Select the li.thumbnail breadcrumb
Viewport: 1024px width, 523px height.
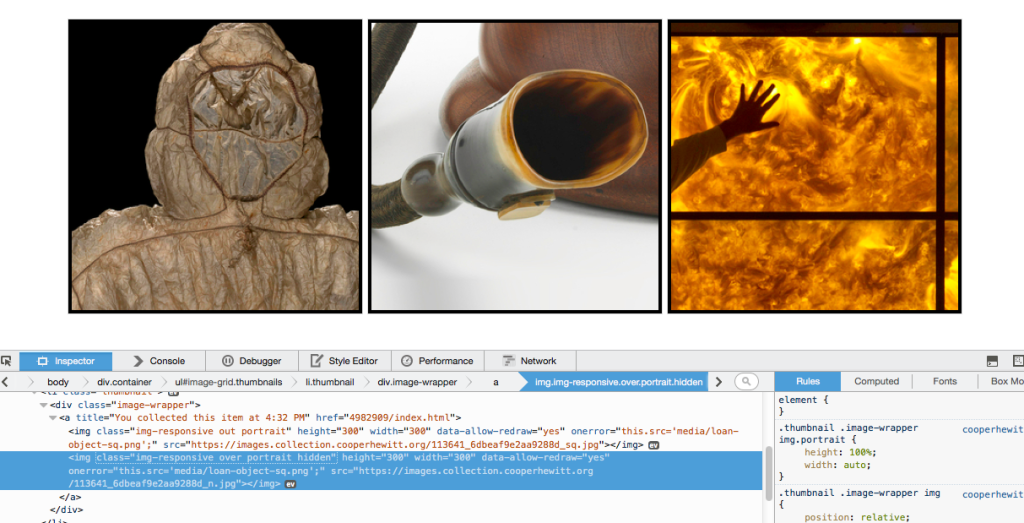click(x=330, y=382)
